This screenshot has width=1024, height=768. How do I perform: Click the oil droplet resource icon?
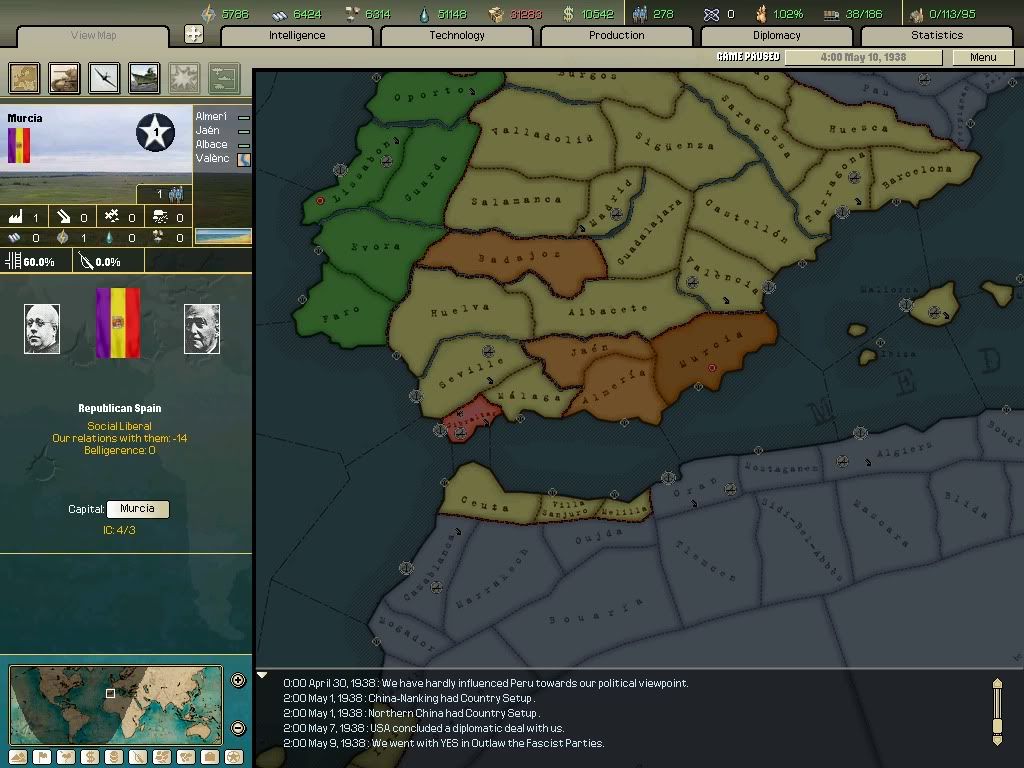(x=424, y=14)
